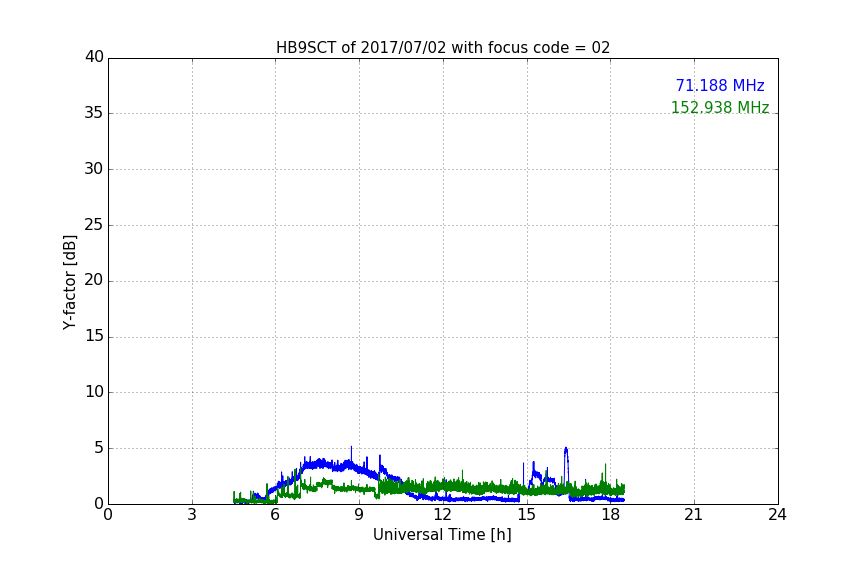864x576 pixels.
Task: Click the x-axis tick label '18'
Action: point(611,515)
